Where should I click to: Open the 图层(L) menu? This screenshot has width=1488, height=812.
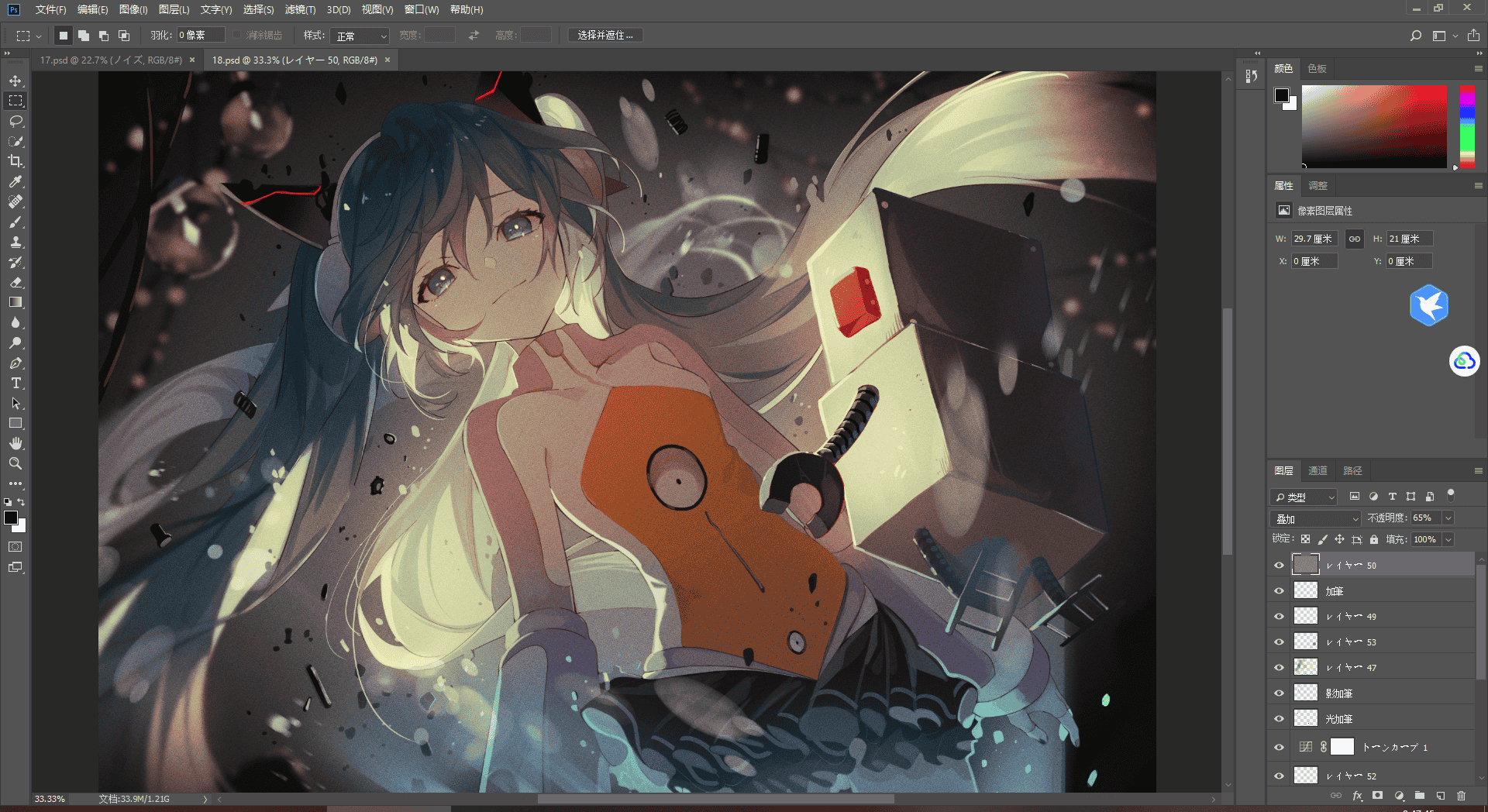coord(174,9)
